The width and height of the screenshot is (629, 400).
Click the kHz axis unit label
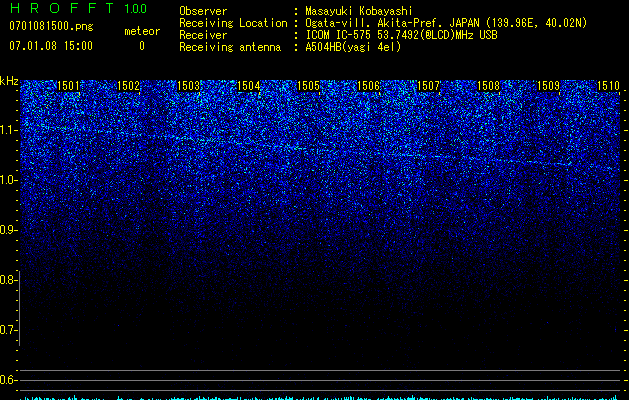9,81
